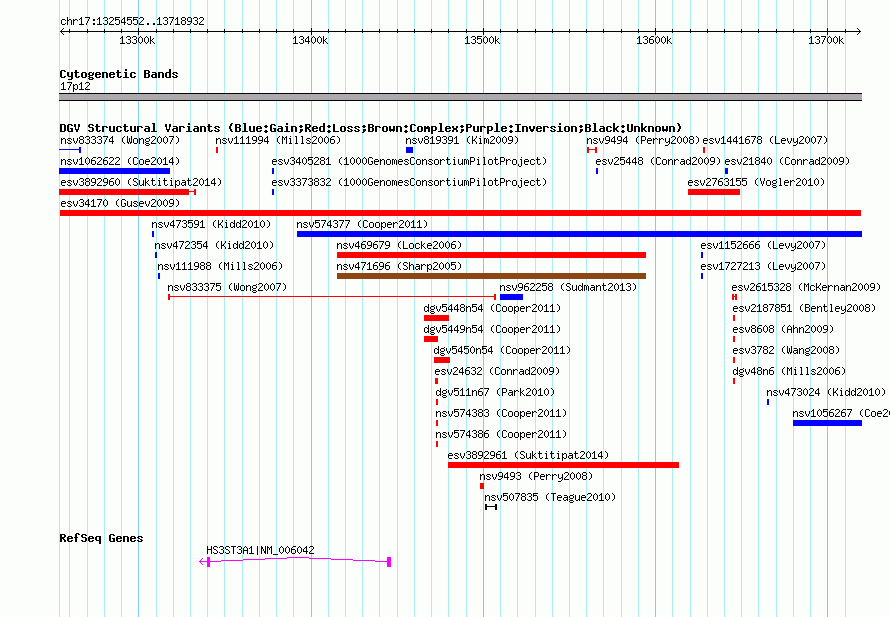Open nsv111994 (Mills2006) label
Viewport: 890px width, 617px height.
pos(278,140)
